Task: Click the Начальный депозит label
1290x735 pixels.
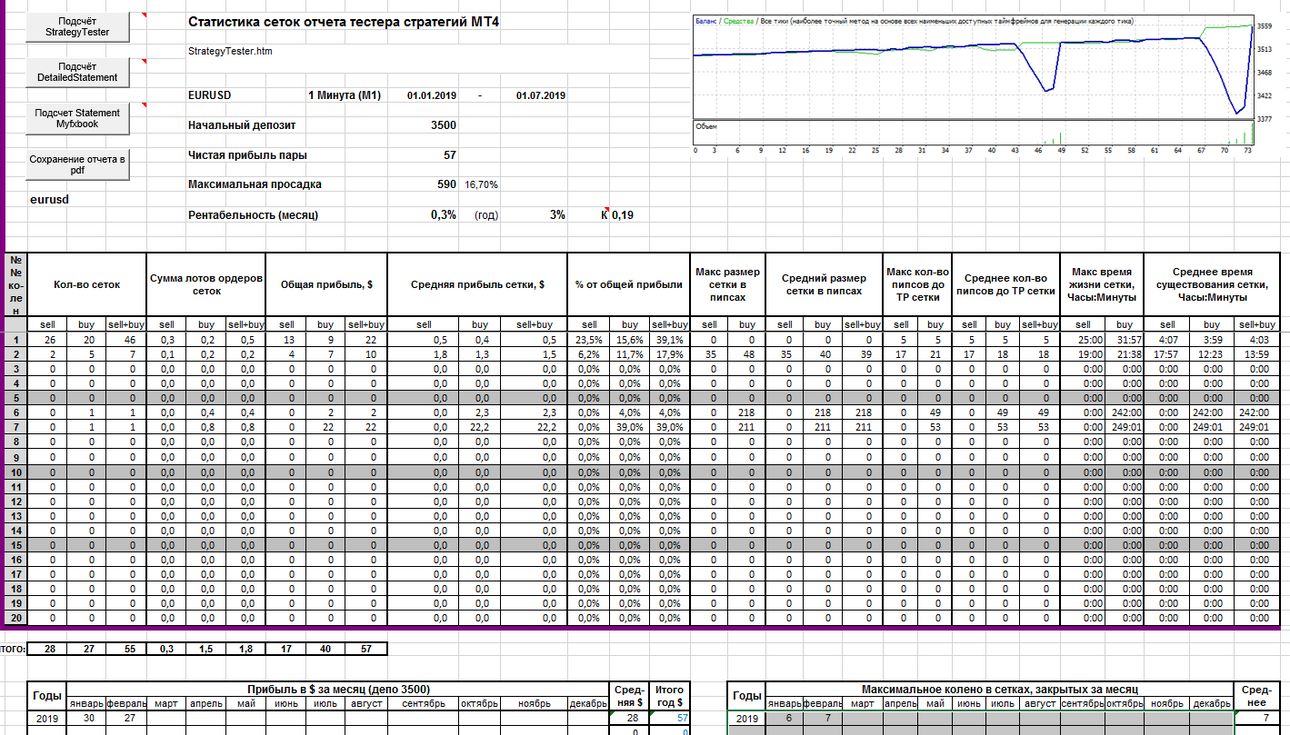Action: [x=242, y=125]
